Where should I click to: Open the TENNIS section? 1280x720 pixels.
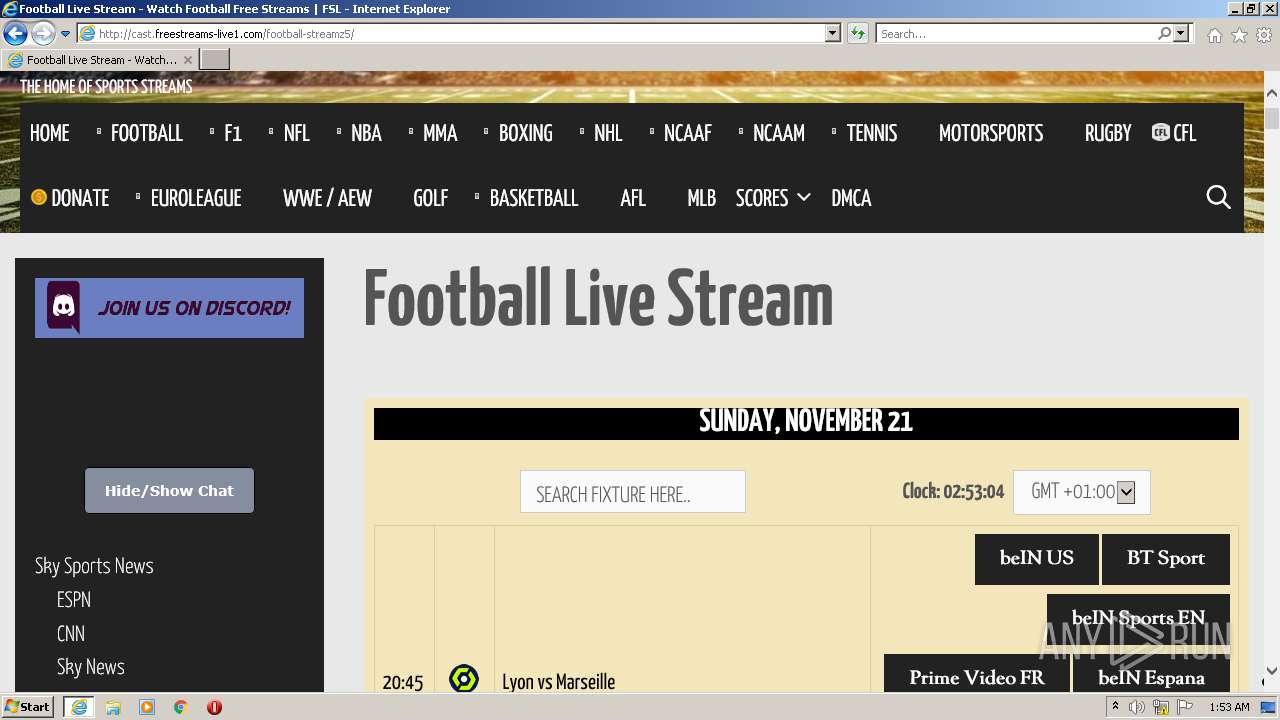tap(872, 133)
